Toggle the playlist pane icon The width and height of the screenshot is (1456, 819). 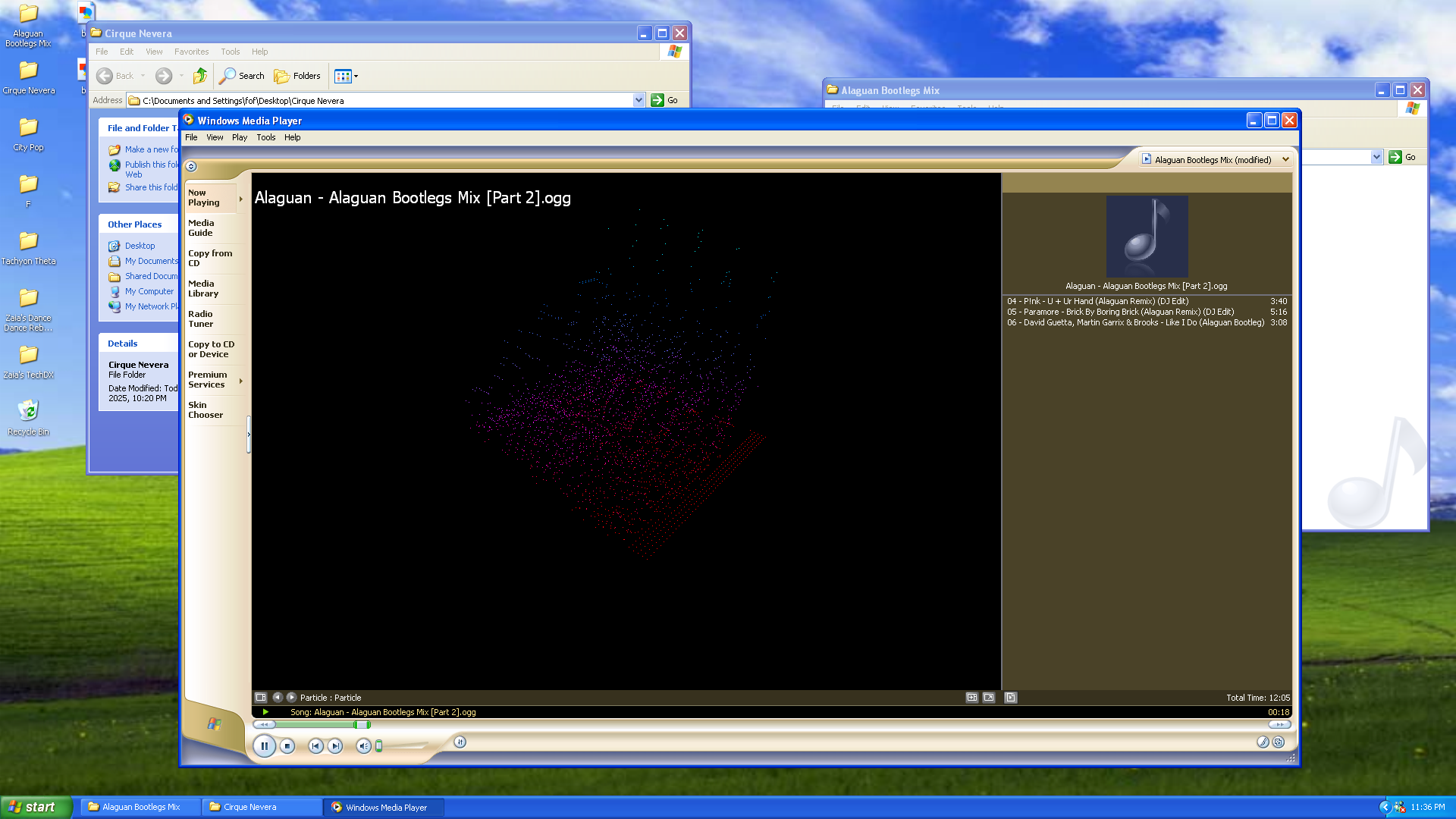pyautogui.click(x=1010, y=697)
